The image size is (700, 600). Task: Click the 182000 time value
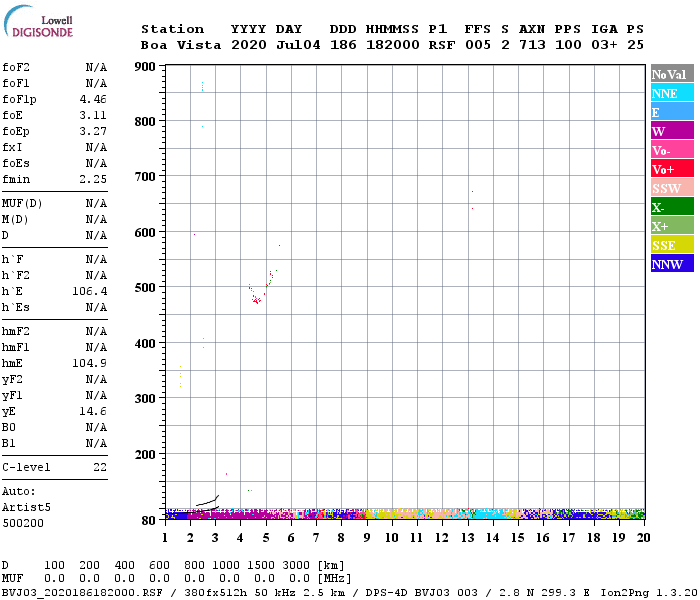coord(392,45)
